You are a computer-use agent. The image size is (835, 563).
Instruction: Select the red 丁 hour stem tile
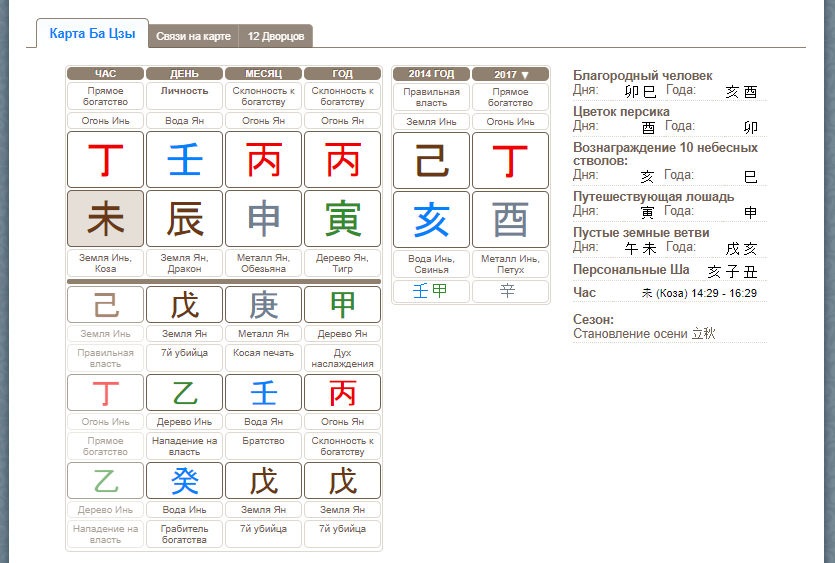(105, 160)
